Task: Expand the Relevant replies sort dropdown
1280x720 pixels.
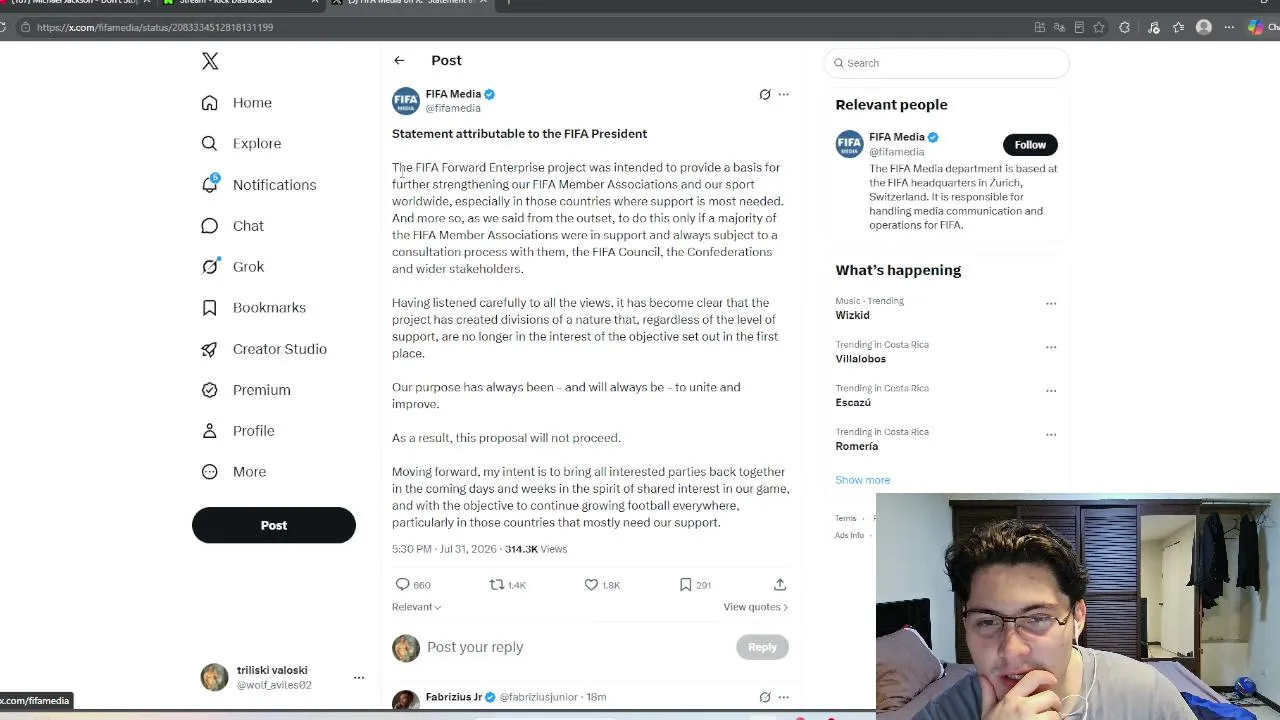Action: (417, 607)
